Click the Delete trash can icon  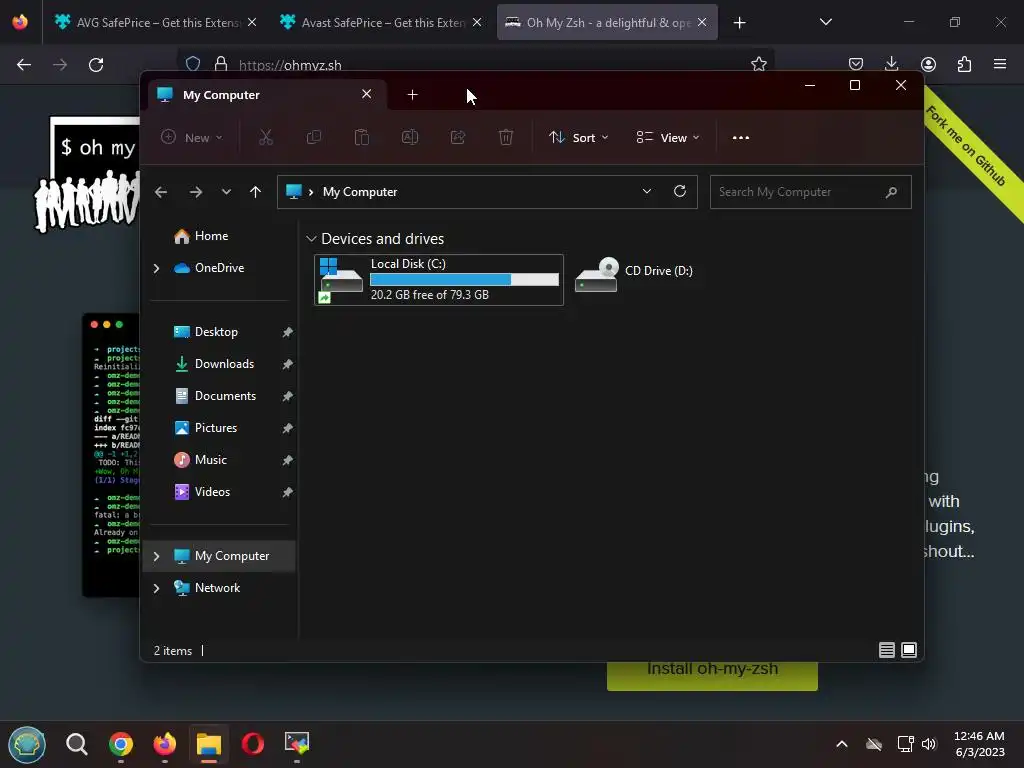(505, 137)
